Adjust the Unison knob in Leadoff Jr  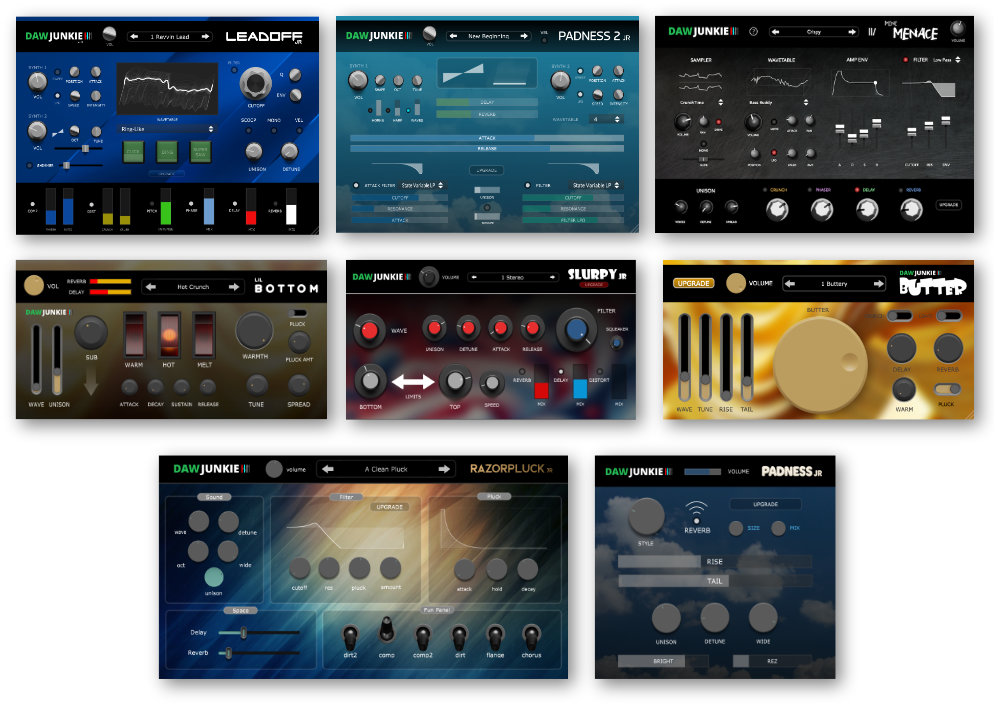[254, 151]
